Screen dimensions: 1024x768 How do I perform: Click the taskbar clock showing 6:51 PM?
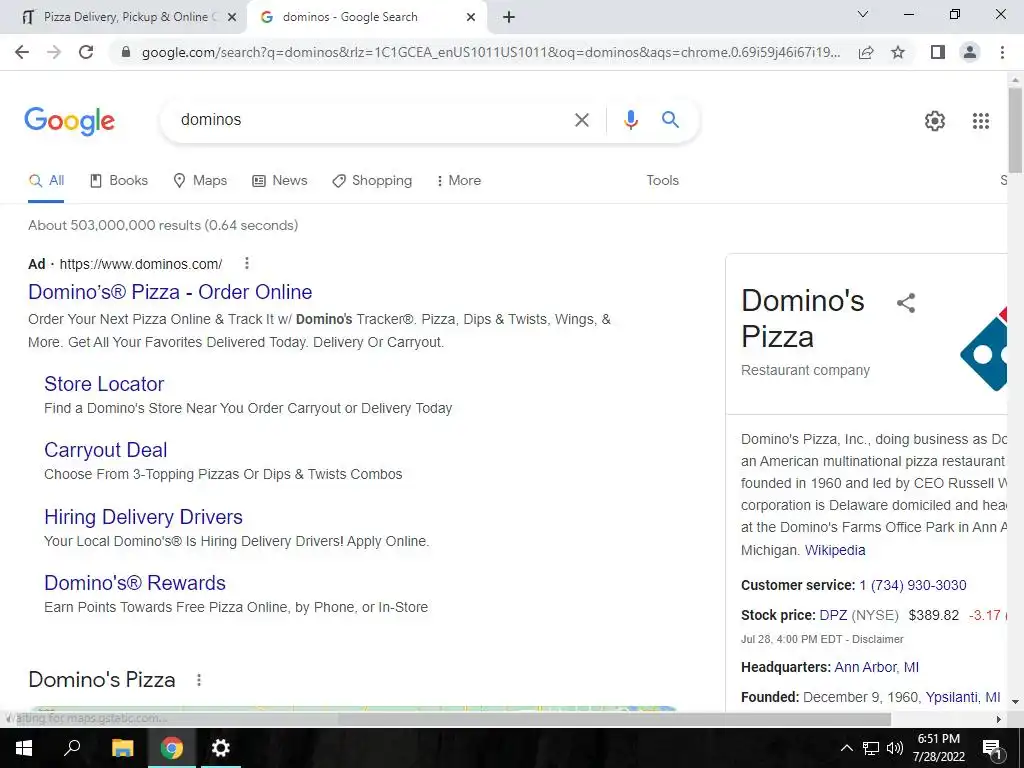tap(938, 748)
